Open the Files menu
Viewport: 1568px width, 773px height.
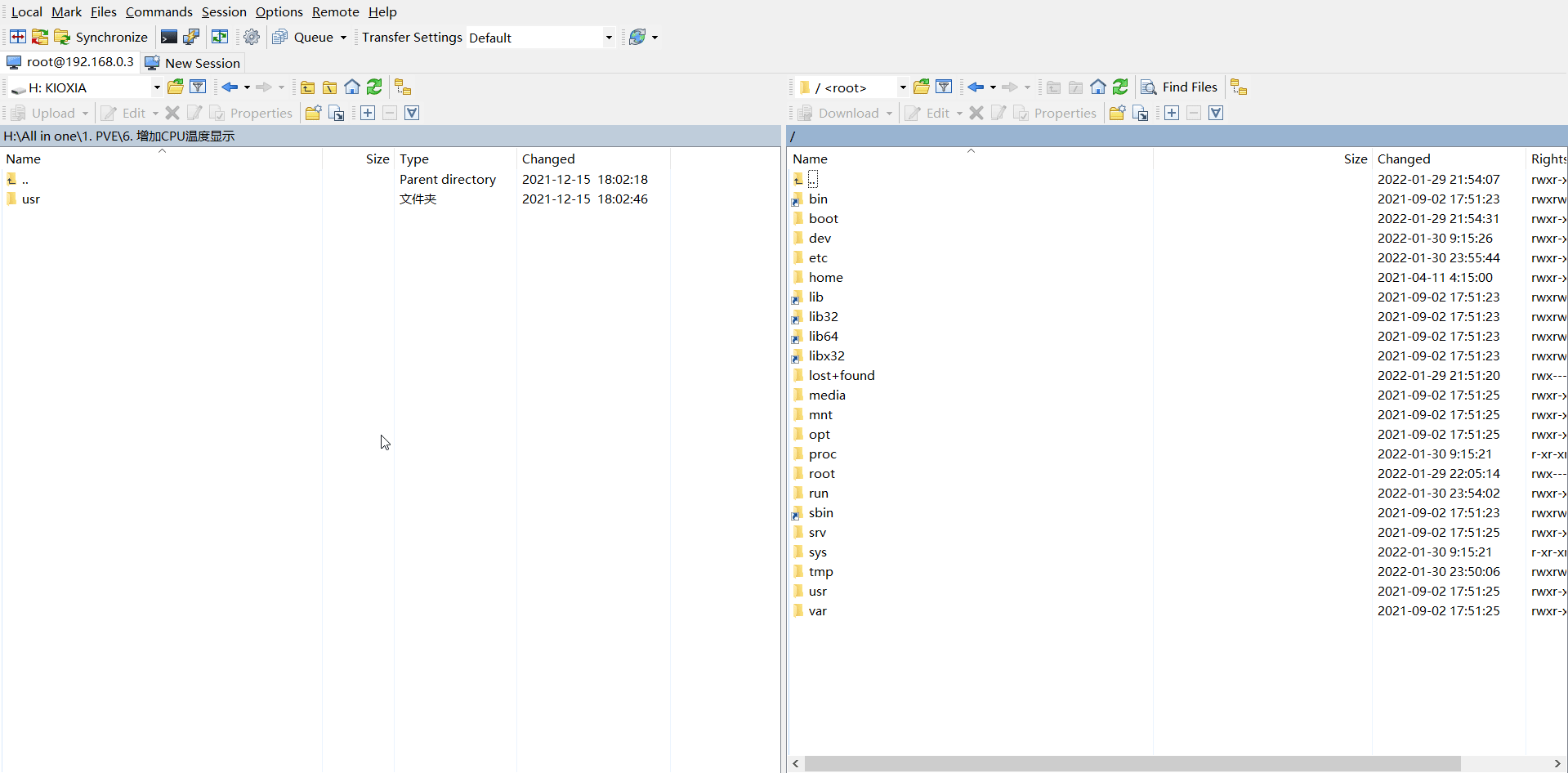(x=104, y=11)
